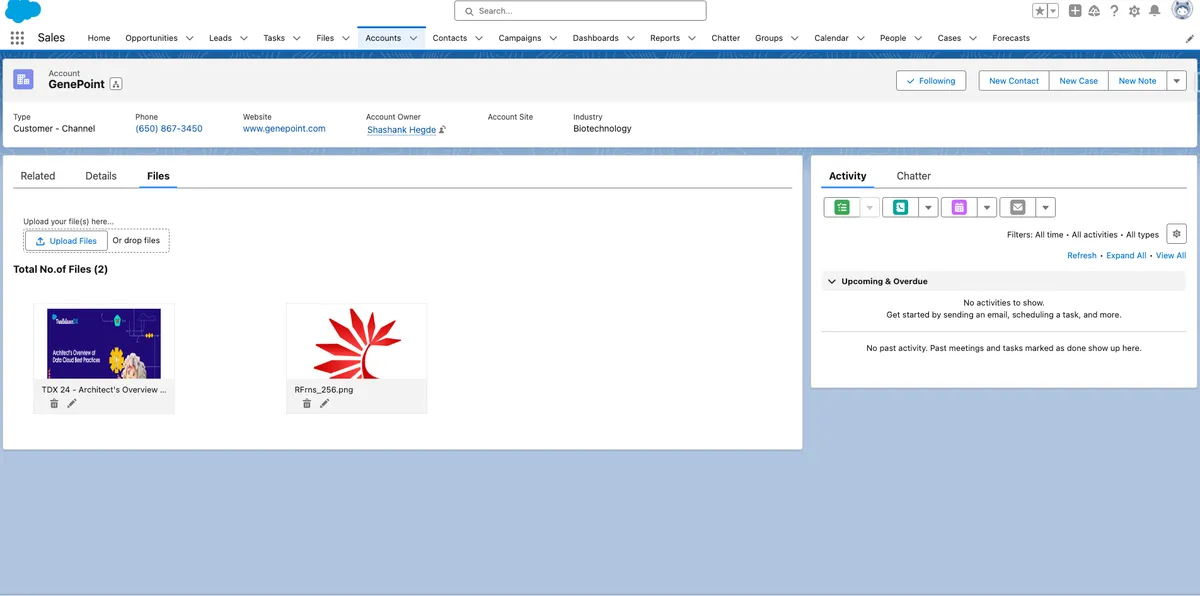Click the Reports tab

click(x=665, y=38)
